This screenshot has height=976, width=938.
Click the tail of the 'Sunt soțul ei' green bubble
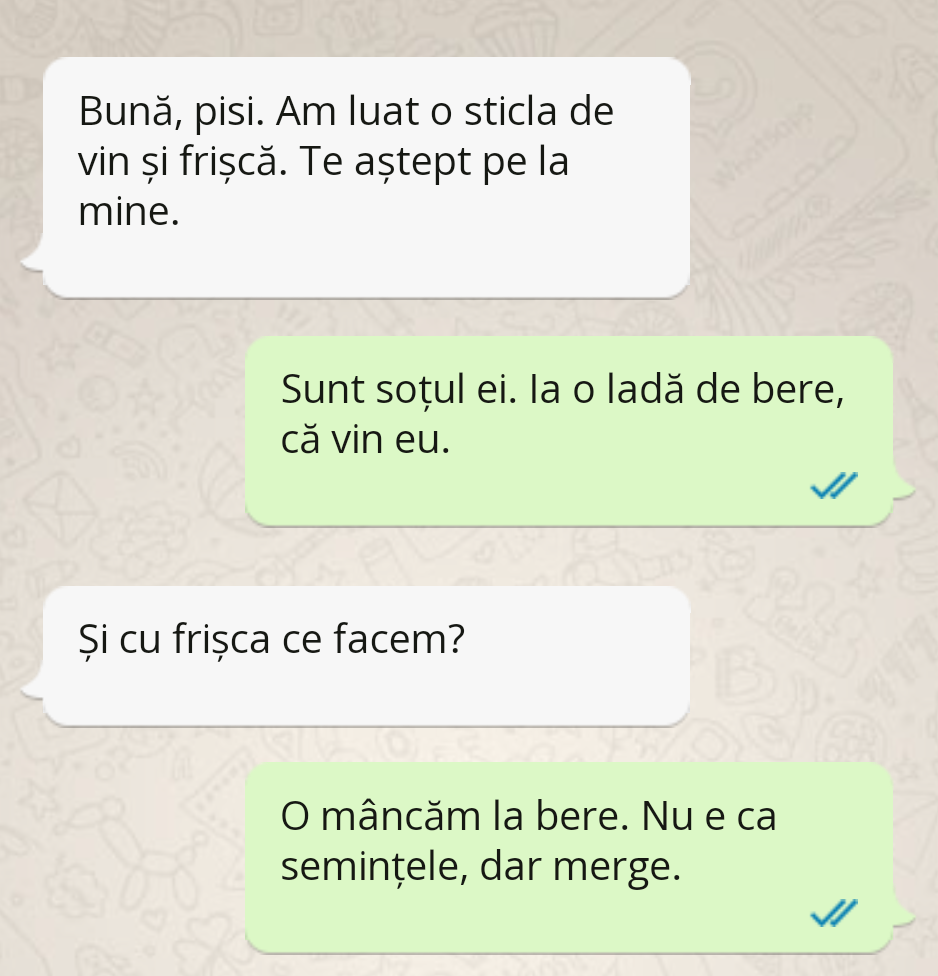click(x=904, y=490)
